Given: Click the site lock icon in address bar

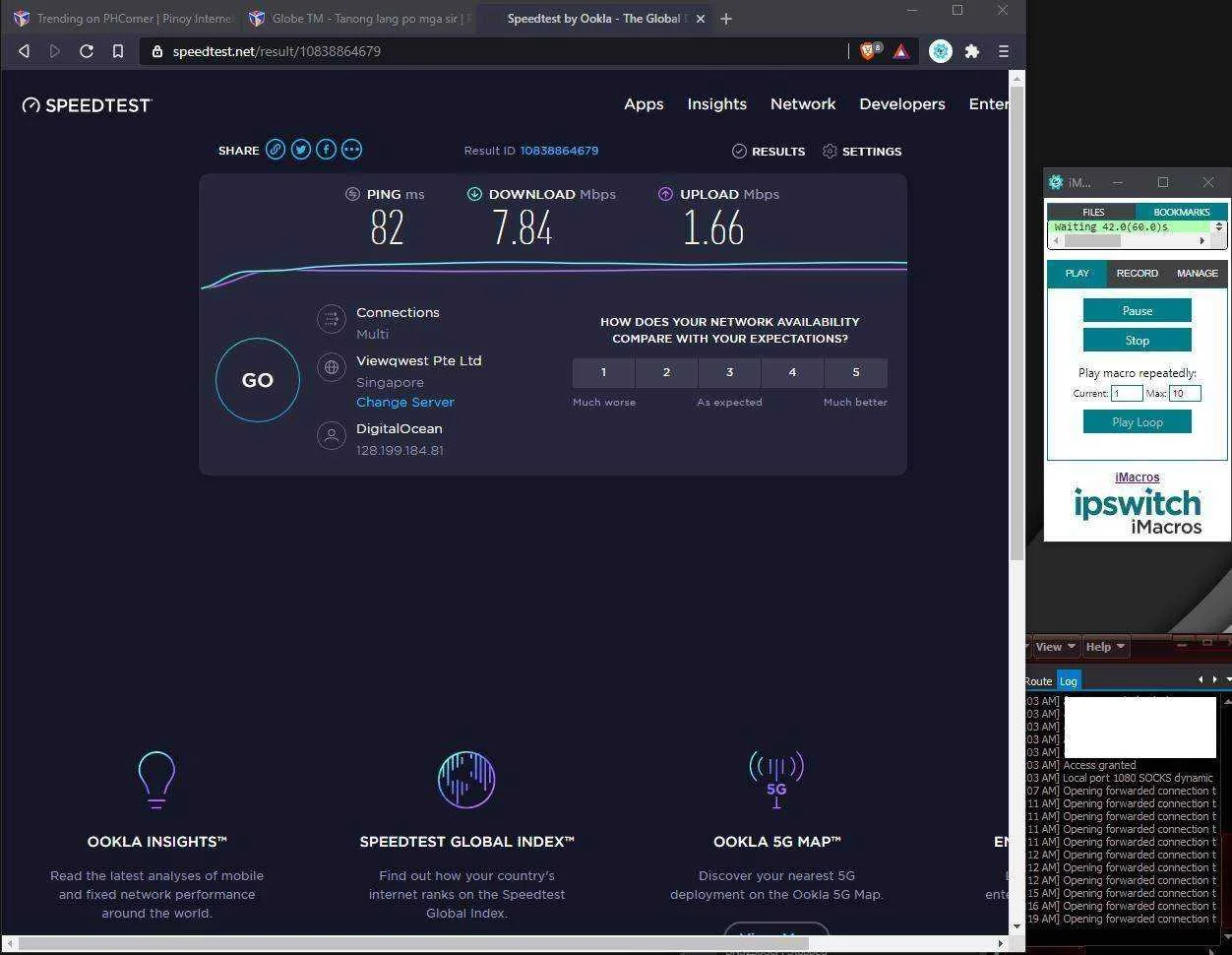Looking at the screenshot, I should pos(157,51).
